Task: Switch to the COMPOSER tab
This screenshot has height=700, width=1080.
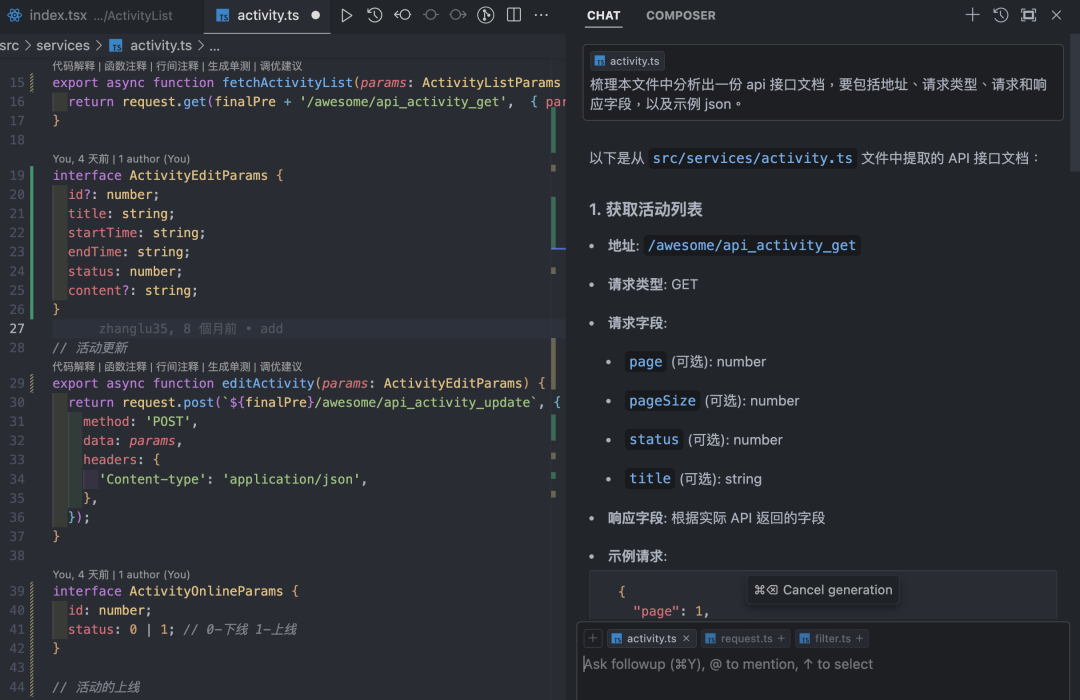Action: click(x=681, y=15)
